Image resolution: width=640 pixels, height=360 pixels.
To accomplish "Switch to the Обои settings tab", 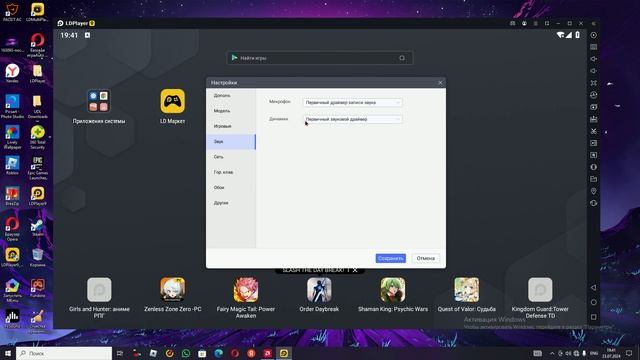I will pos(231,188).
